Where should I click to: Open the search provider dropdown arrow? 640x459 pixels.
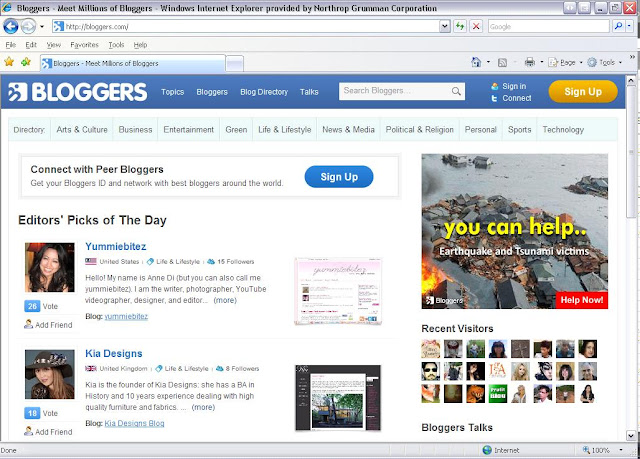tap(629, 27)
